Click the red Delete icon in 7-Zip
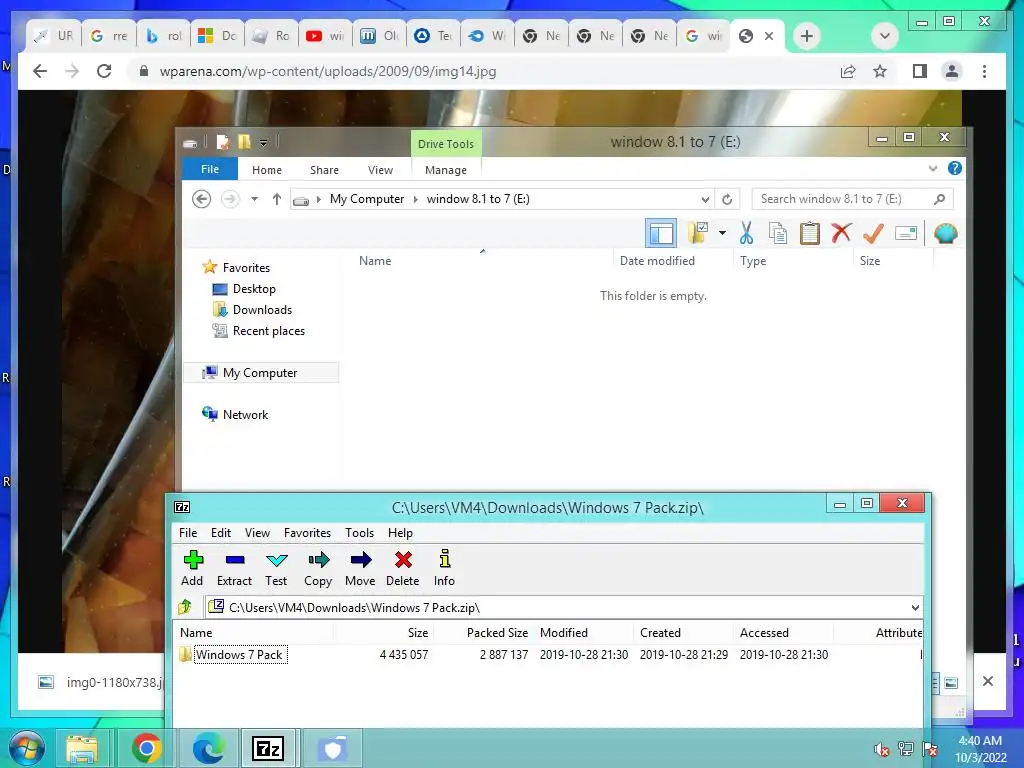 [x=403, y=568]
